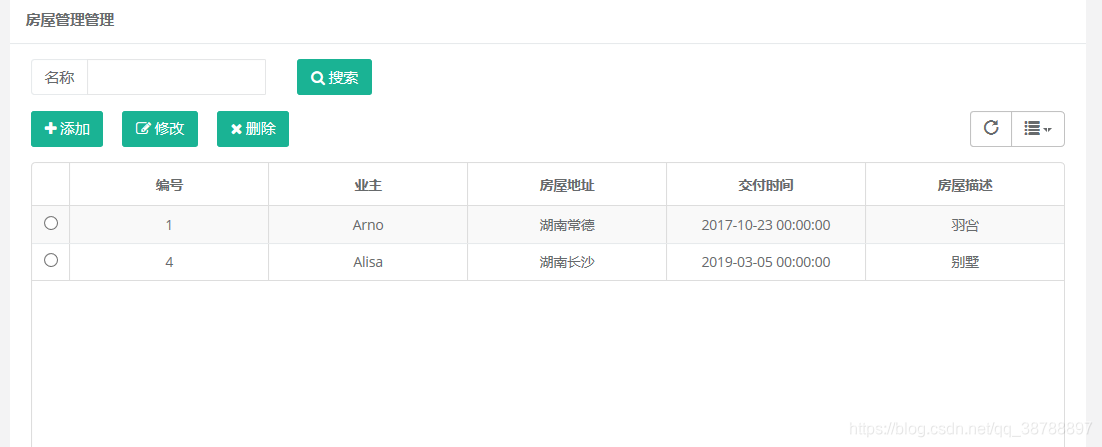The image size is (1102, 447).
Task: Click the 删除 delete button
Action: pyautogui.click(x=253, y=129)
